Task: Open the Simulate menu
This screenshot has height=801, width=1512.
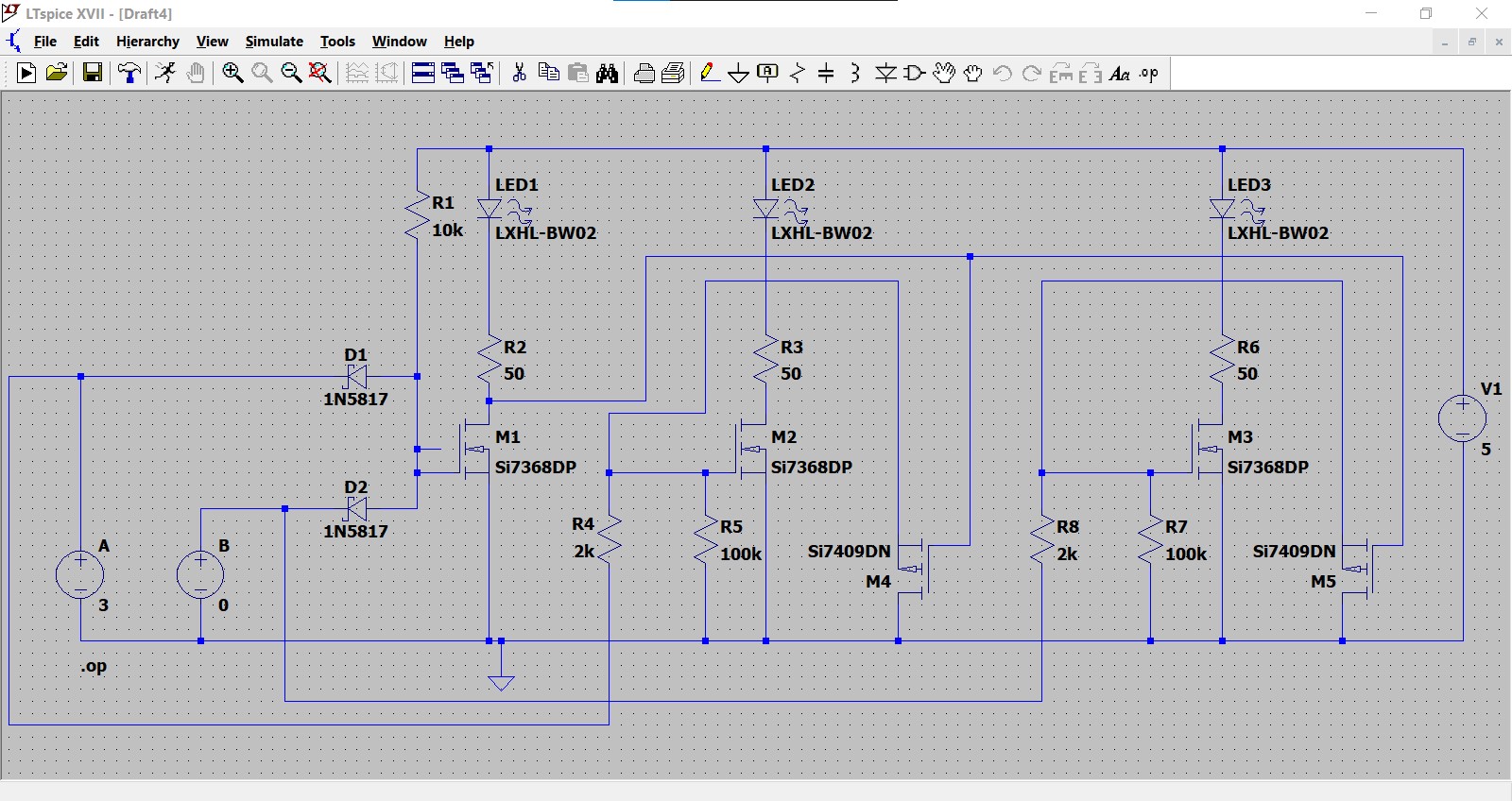Action: (274, 42)
